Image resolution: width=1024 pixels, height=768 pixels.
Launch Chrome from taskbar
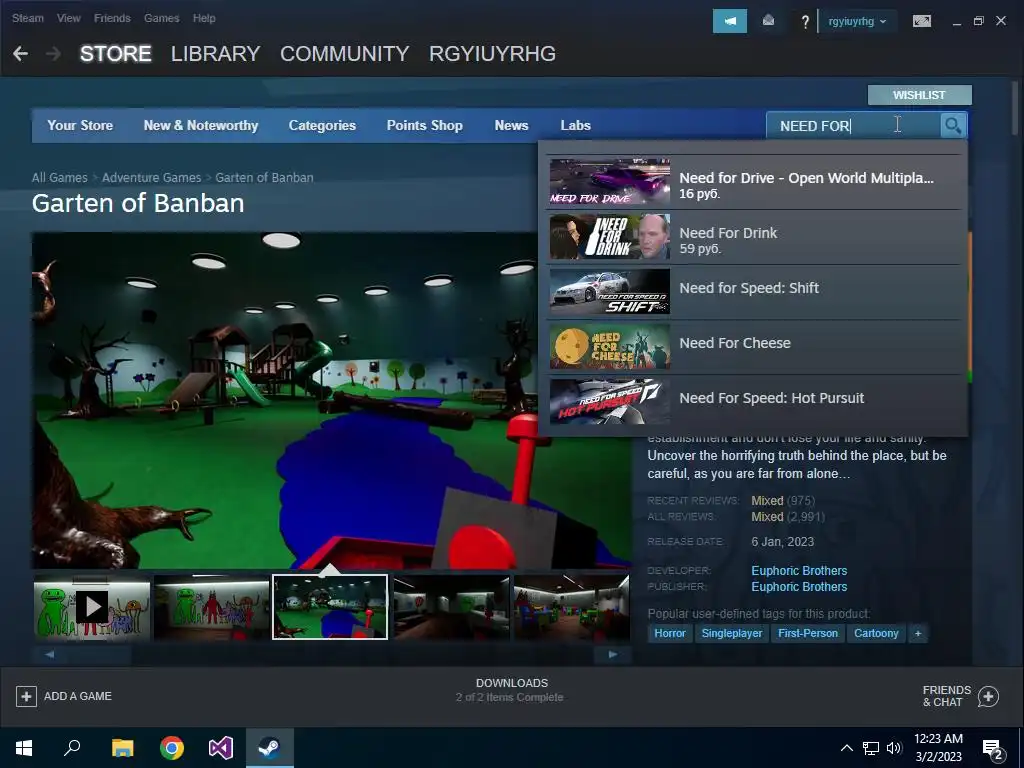[172, 748]
